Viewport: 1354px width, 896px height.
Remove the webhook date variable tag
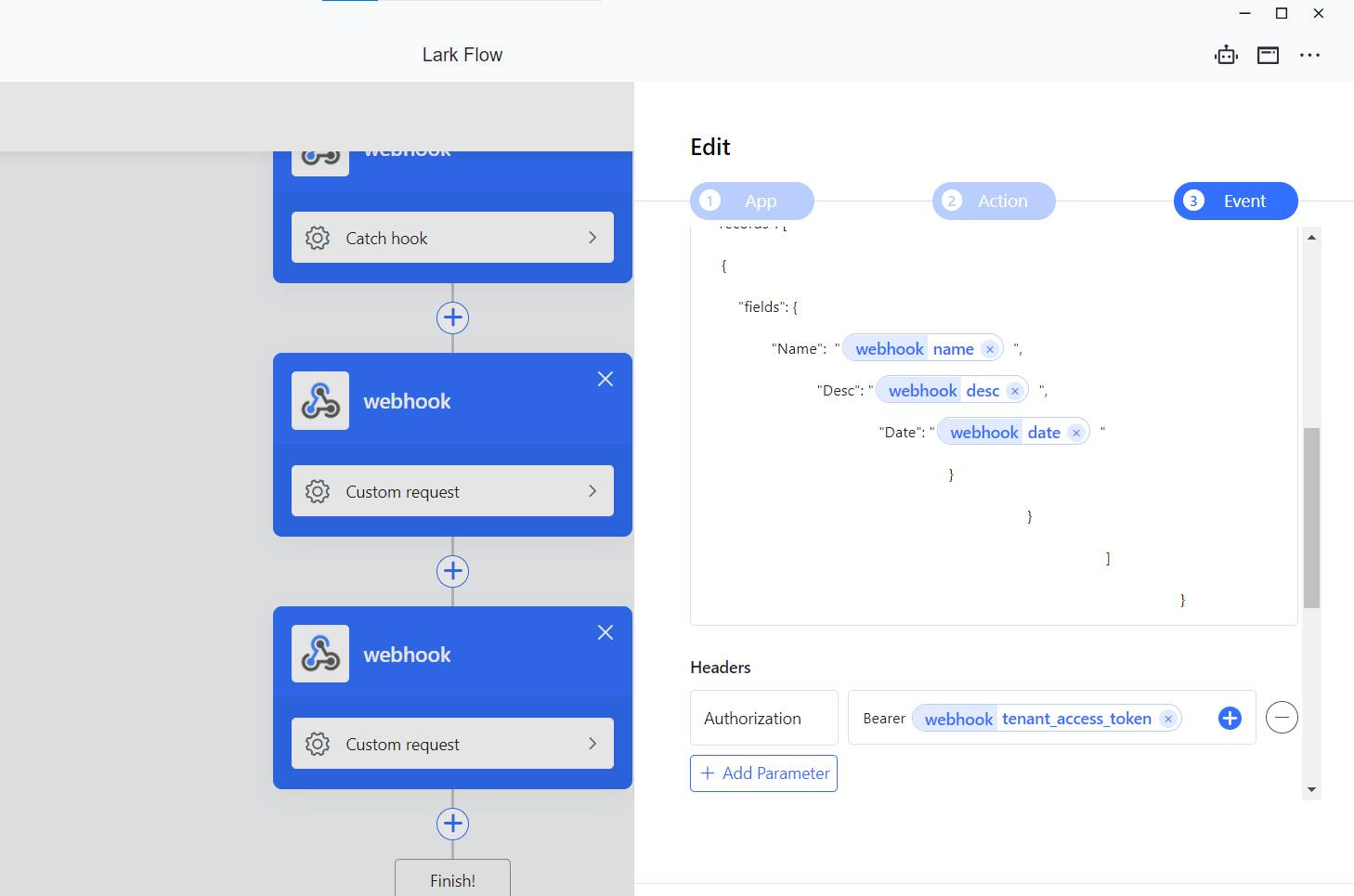pyautogui.click(x=1076, y=433)
